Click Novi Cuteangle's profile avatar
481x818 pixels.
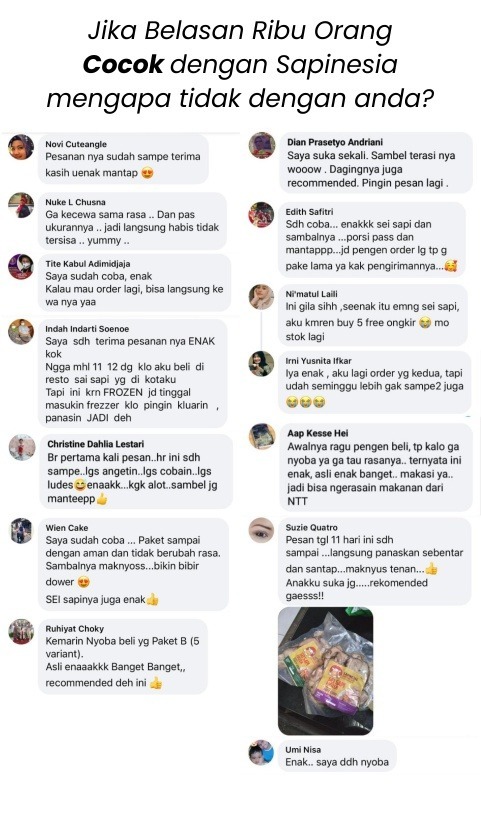21,147
